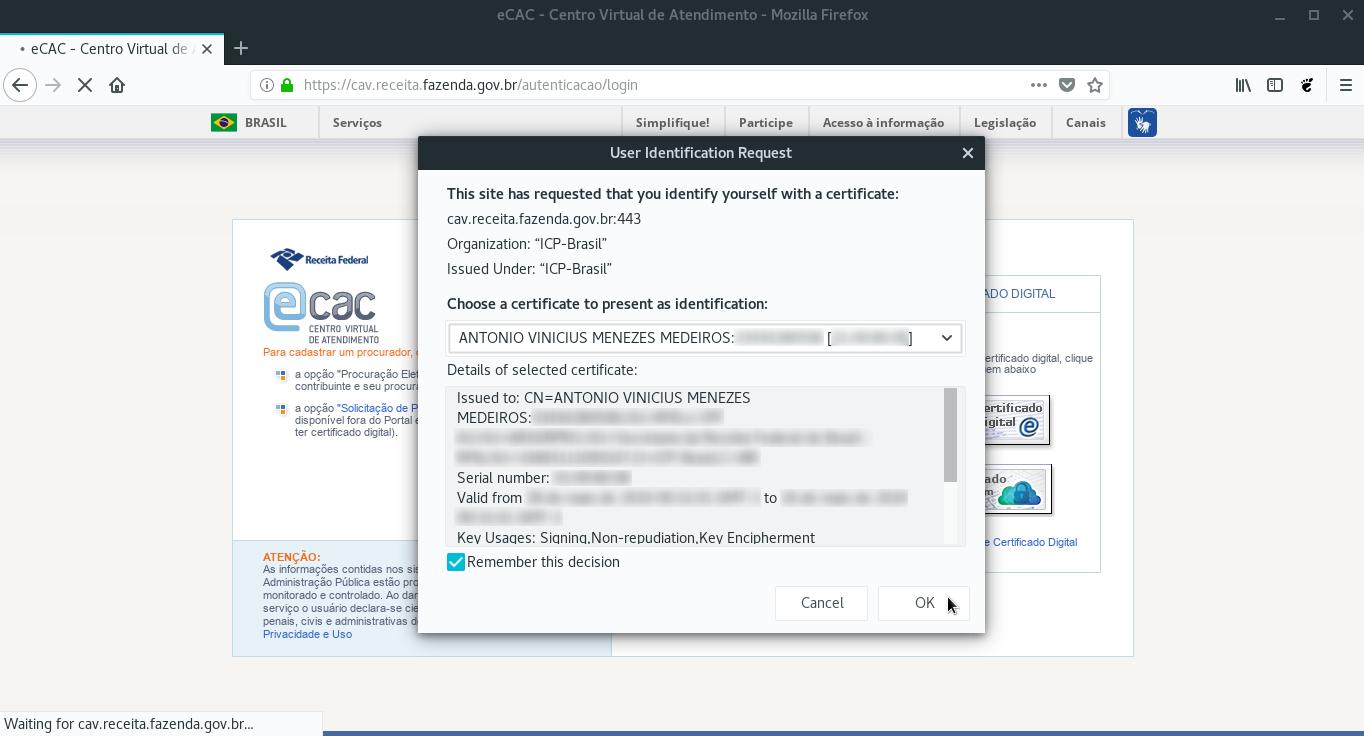Click the Certificado Digital button image
Image resolution: width=1364 pixels, height=736 pixels.
click(1017, 421)
